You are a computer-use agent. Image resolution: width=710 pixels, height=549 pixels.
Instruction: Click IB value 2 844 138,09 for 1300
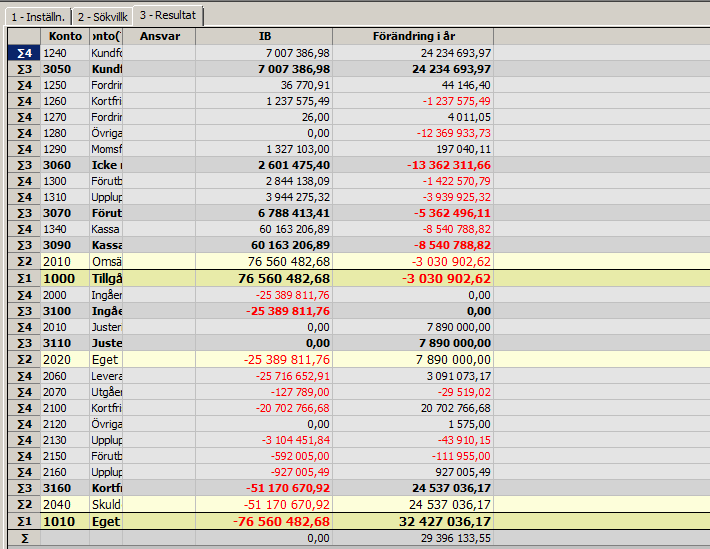(298, 181)
